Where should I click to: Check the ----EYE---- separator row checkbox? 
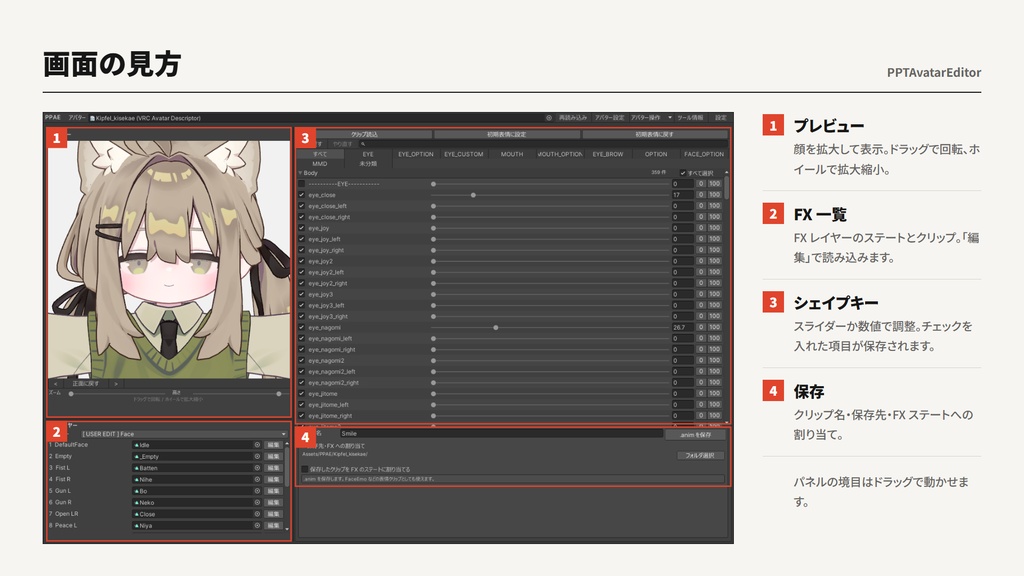coord(301,184)
